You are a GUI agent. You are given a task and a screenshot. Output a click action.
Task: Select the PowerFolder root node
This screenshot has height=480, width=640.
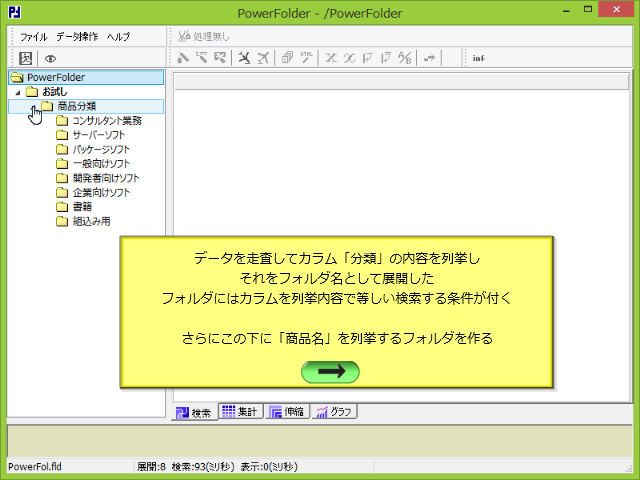86,77
